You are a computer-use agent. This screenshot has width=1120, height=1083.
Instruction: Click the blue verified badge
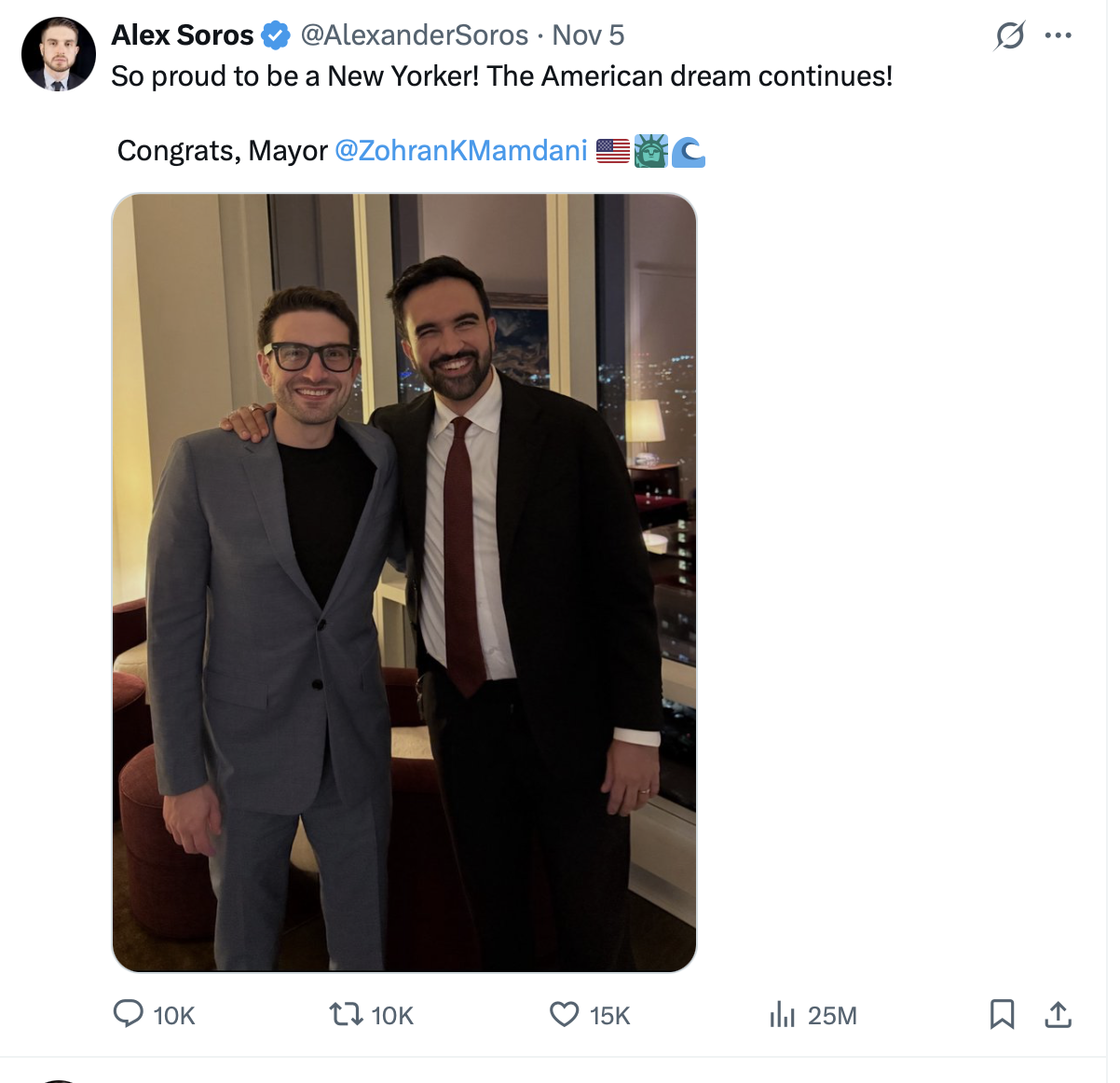[x=275, y=35]
